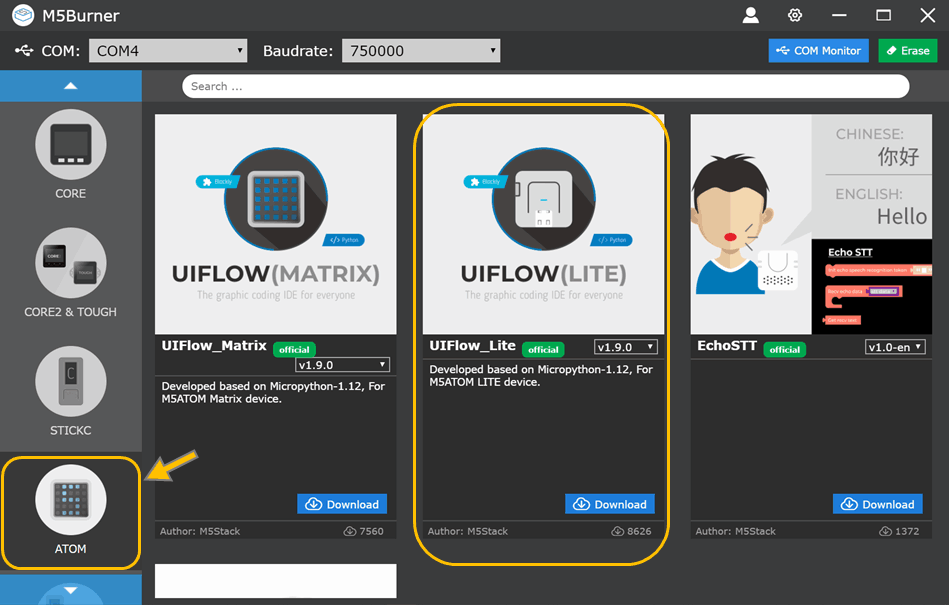Download the UIFlow_Matrix firmware
The image size is (949, 605).
pyautogui.click(x=342, y=504)
